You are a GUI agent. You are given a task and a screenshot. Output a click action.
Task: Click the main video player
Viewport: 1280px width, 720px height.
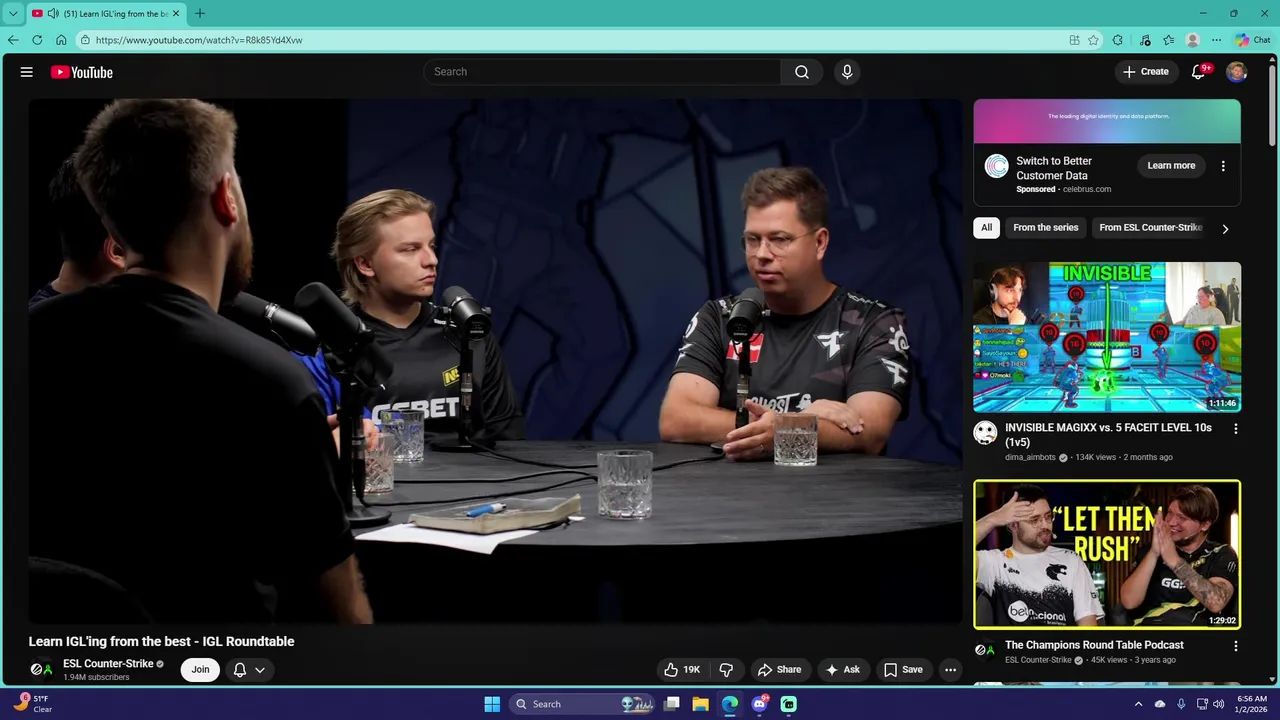[495, 362]
